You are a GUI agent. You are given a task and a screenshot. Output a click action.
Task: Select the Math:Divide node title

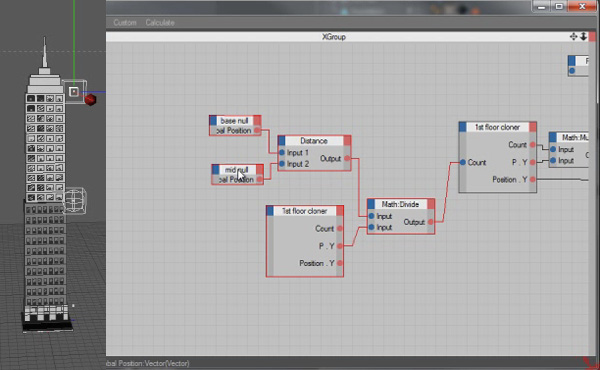pyautogui.click(x=400, y=204)
